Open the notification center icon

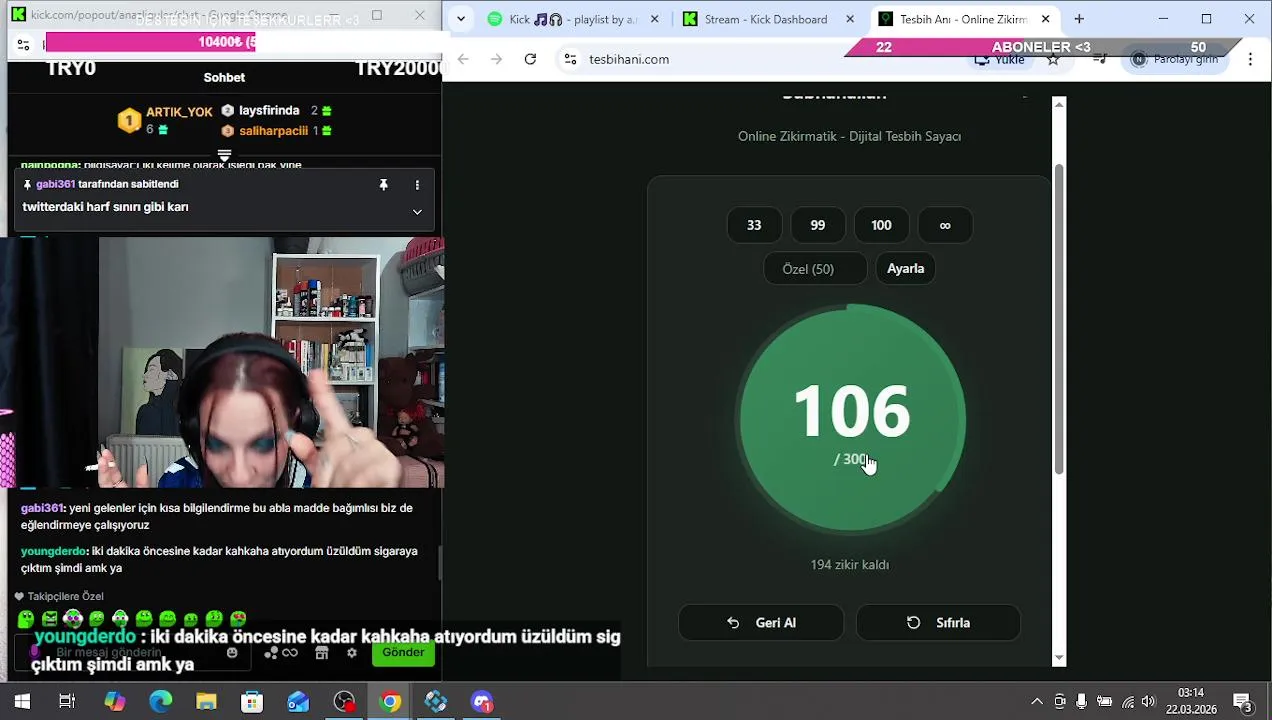tap(1243, 702)
